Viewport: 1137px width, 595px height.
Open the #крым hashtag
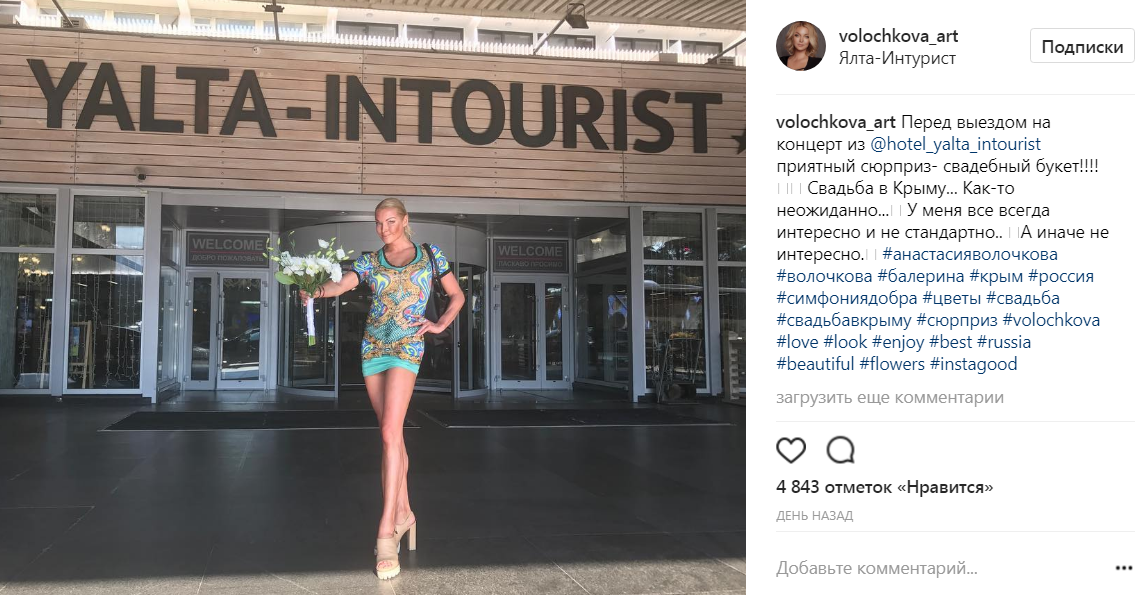pyautogui.click(x=1000, y=276)
